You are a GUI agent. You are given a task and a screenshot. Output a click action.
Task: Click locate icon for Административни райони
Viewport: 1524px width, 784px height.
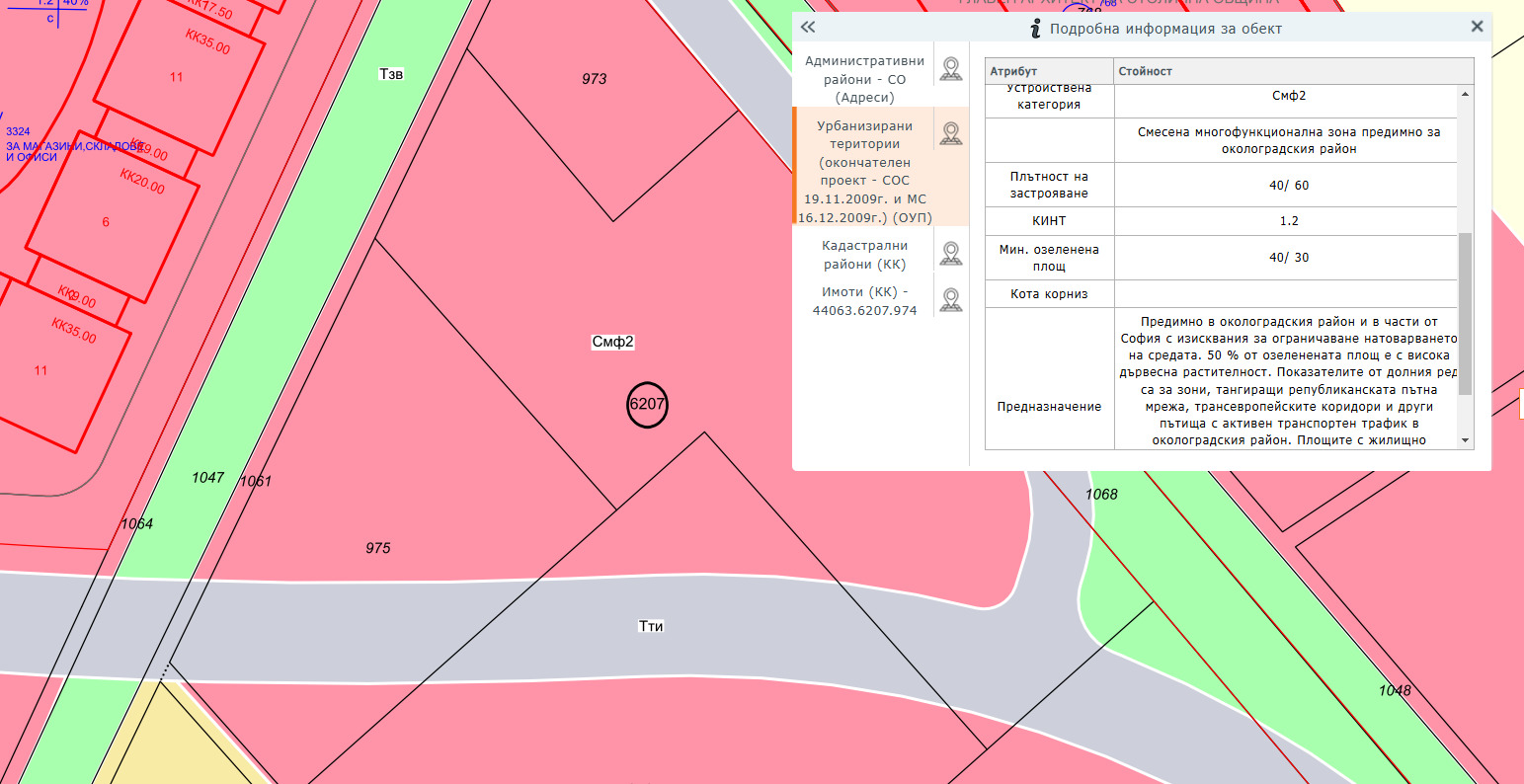950,69
